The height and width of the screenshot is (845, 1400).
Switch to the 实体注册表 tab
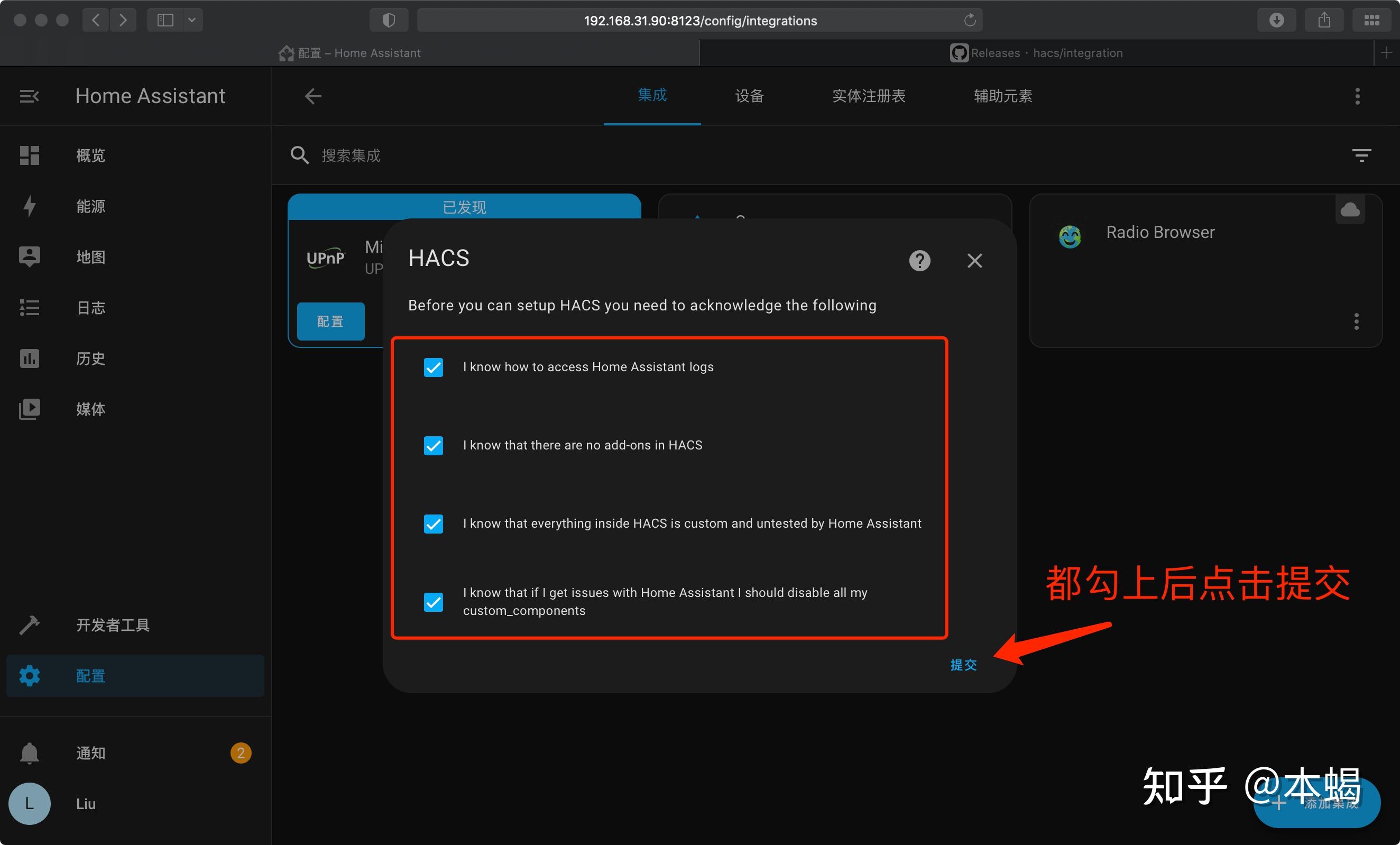[868, 96]
